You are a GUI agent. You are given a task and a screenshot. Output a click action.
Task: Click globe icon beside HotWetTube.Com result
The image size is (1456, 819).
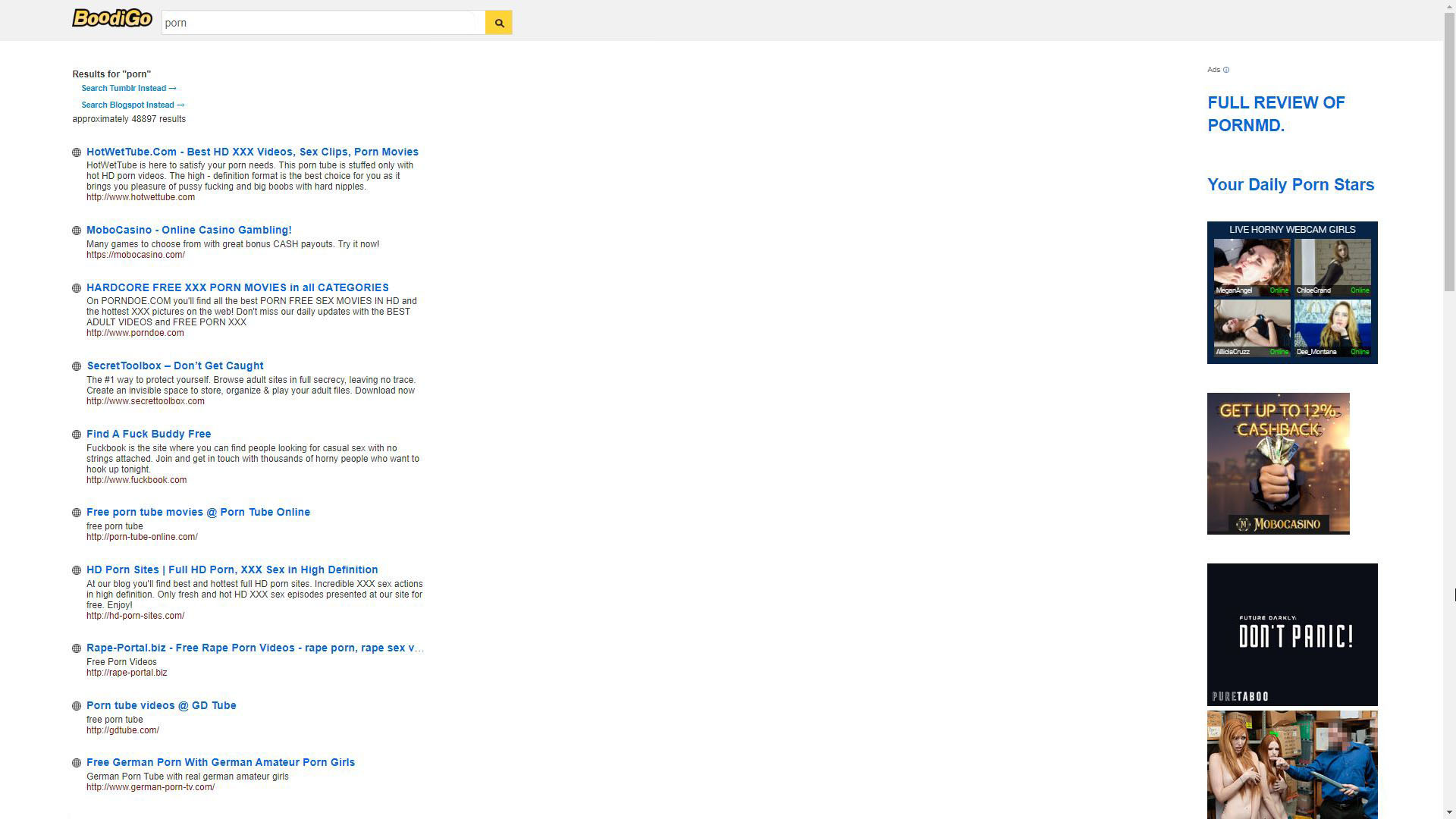click(77, 152)
